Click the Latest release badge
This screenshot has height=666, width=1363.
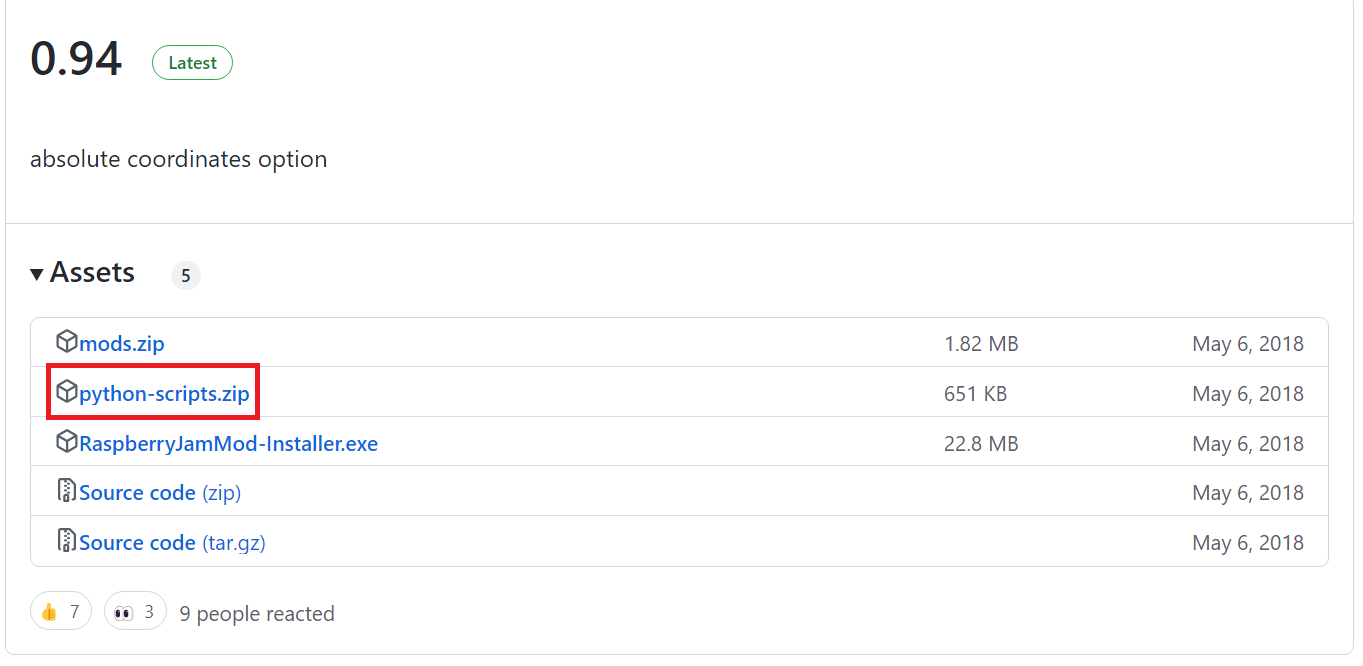coord(192,63)
